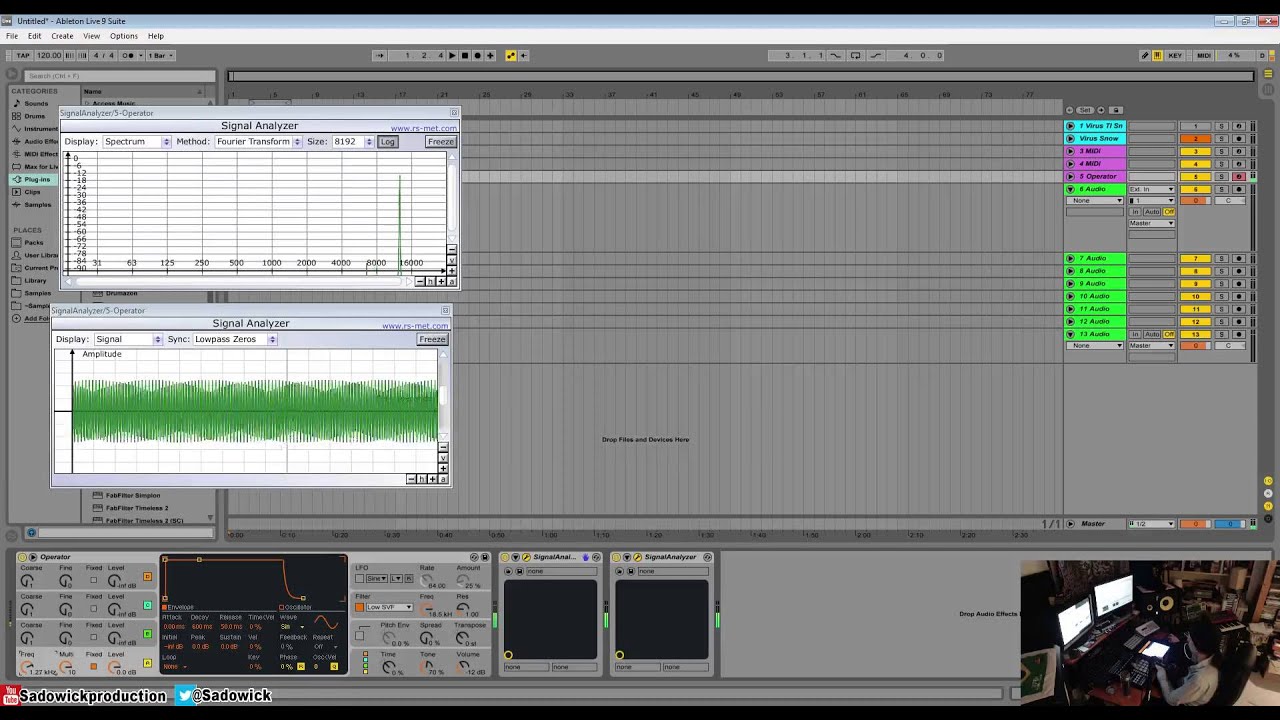Open the Master output dropdown on 6 Audio
Image resolution: width=1280 pixels, height=720 pixels.
(1152, 223)
